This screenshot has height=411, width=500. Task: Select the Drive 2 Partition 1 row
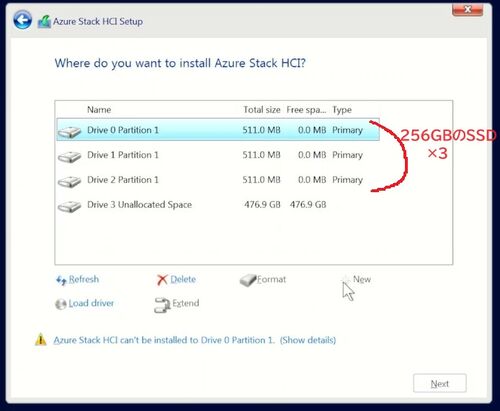218,180
